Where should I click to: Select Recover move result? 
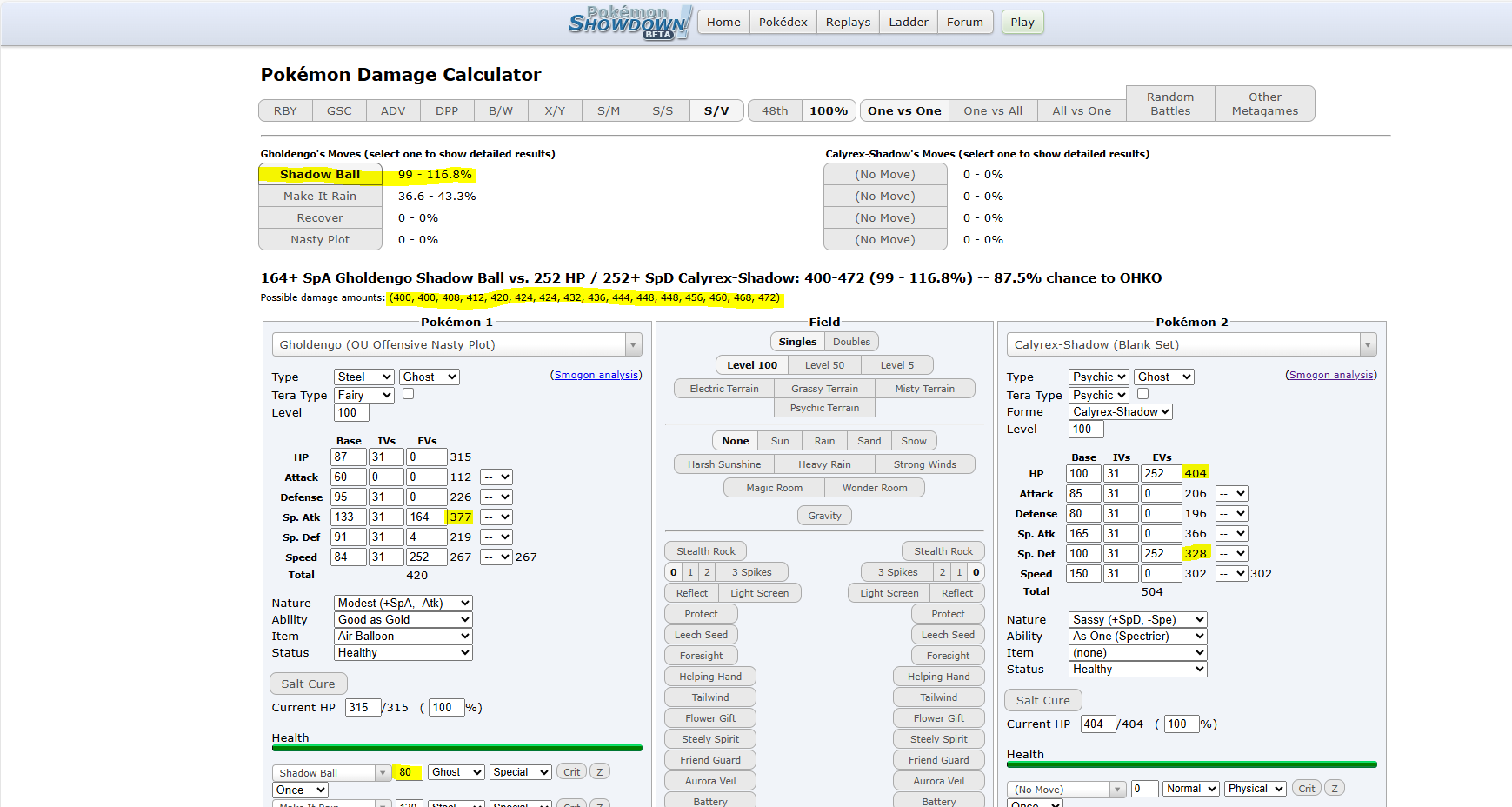[320, 218]
